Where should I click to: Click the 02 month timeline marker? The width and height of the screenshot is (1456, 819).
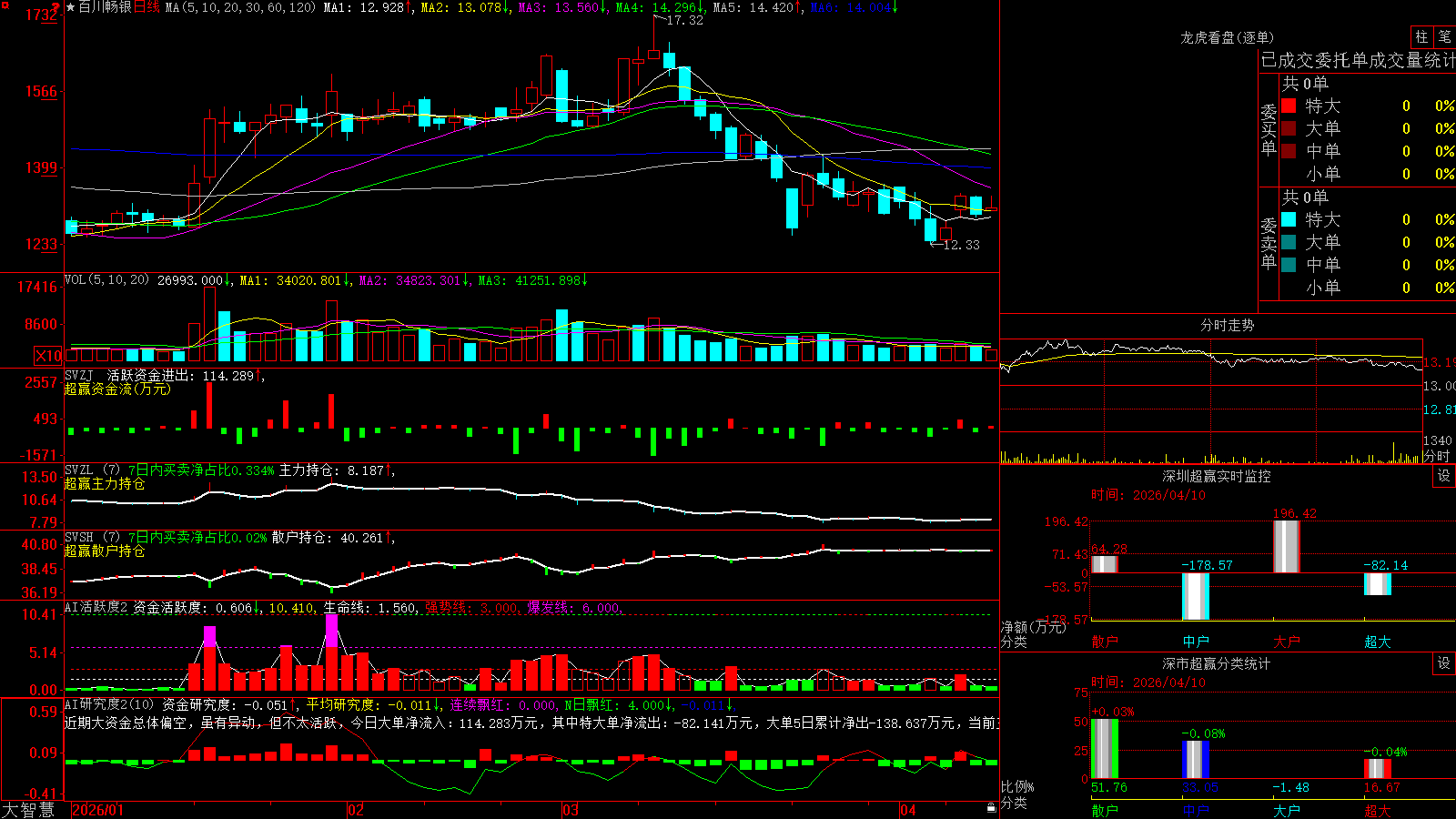coord(356,810)
